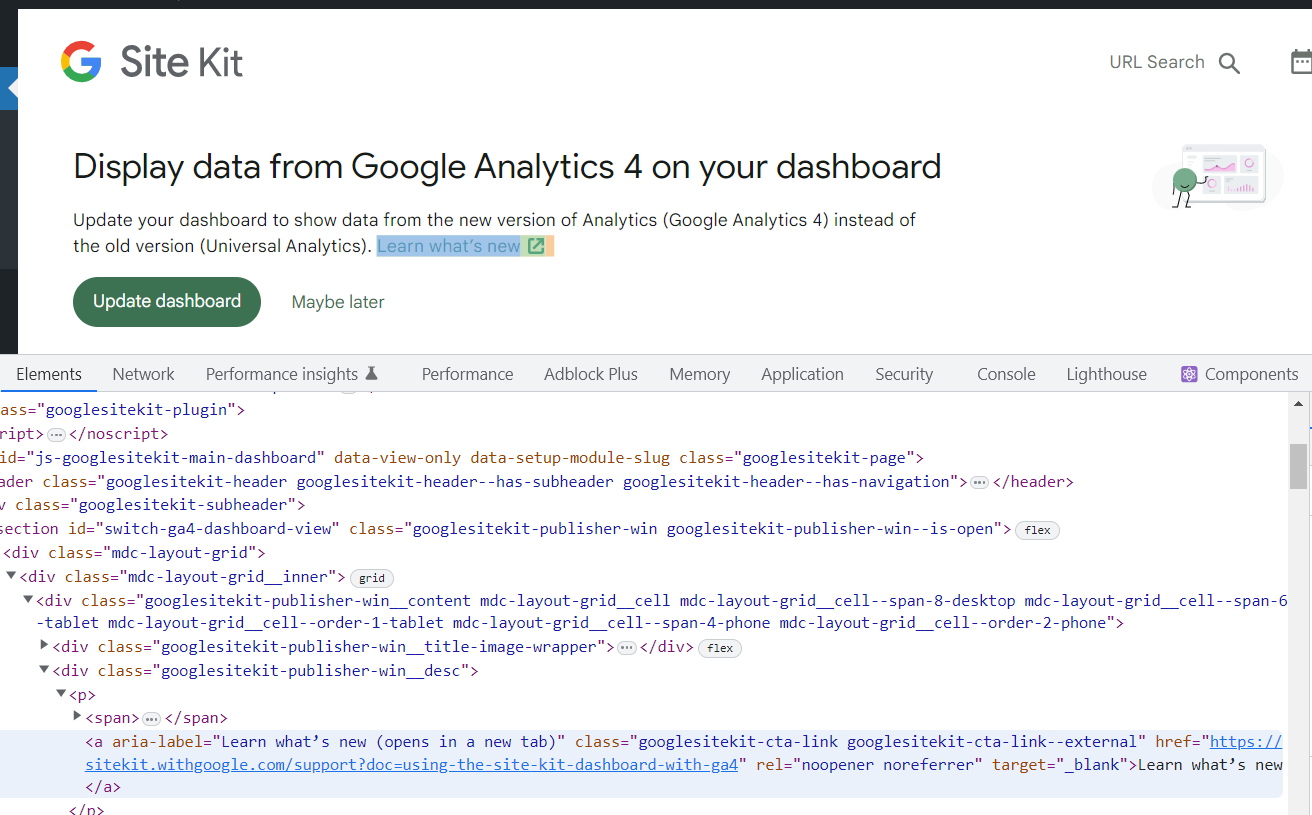Click the Elements panel scrollbar thumb
The height and width of the screenshot is (815, 1312).
1298,465
